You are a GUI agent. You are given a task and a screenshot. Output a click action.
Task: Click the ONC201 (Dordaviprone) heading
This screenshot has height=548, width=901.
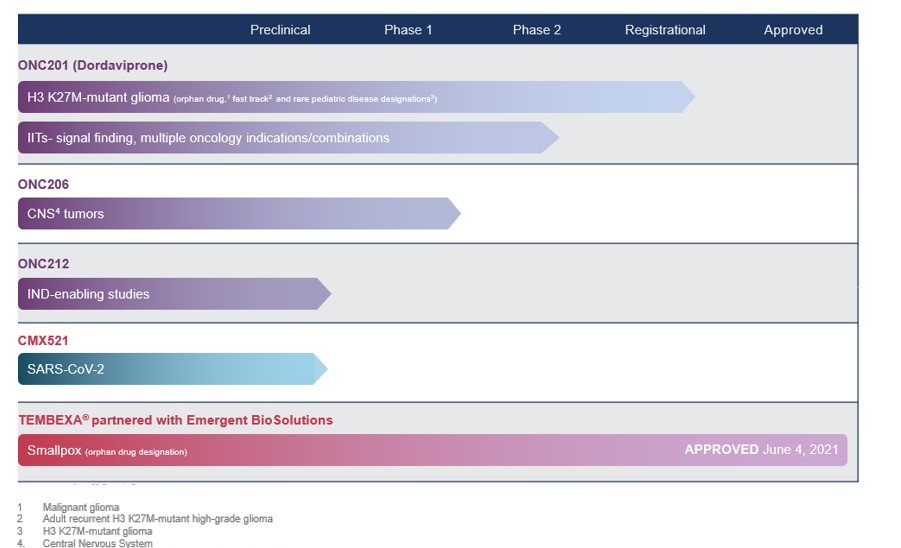[93, 65]
